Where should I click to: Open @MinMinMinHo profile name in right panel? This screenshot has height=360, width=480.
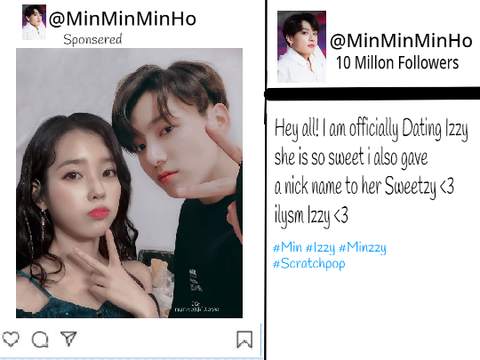pos(401,41)
